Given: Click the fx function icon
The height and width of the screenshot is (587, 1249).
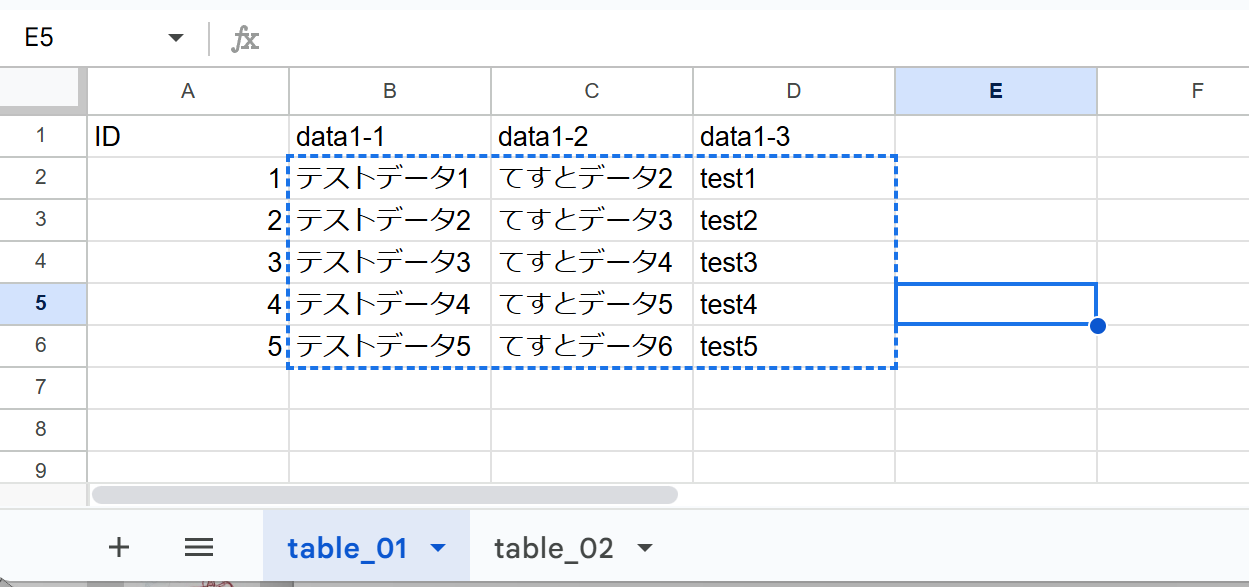Looking at the screenshot, I should 245,39.
